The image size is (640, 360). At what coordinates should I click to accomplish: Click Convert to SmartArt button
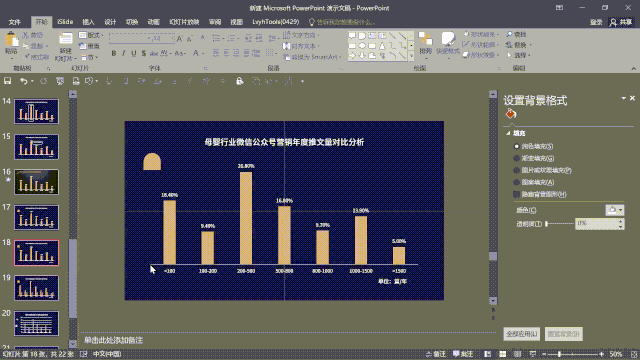tap(311, 57)
